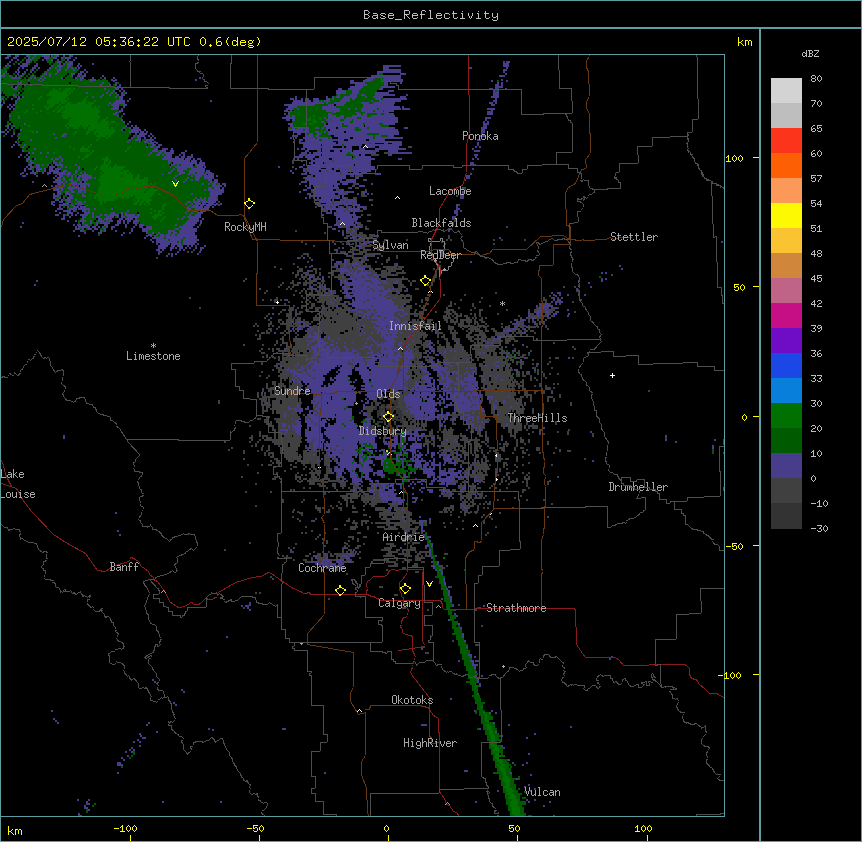The image size is (862, 842).
Task: Click the Sylvan label on the map
Action: [390, 245]
